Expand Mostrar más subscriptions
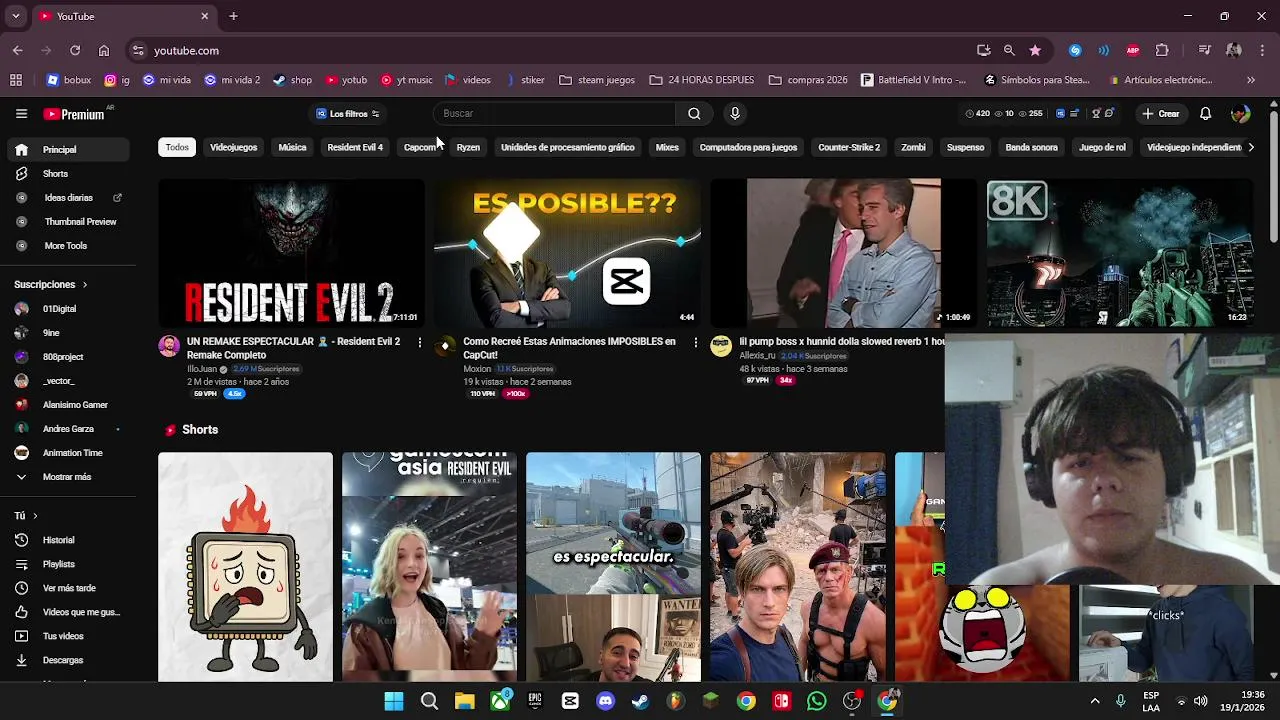1280x720 pixels. pos(66,477)
